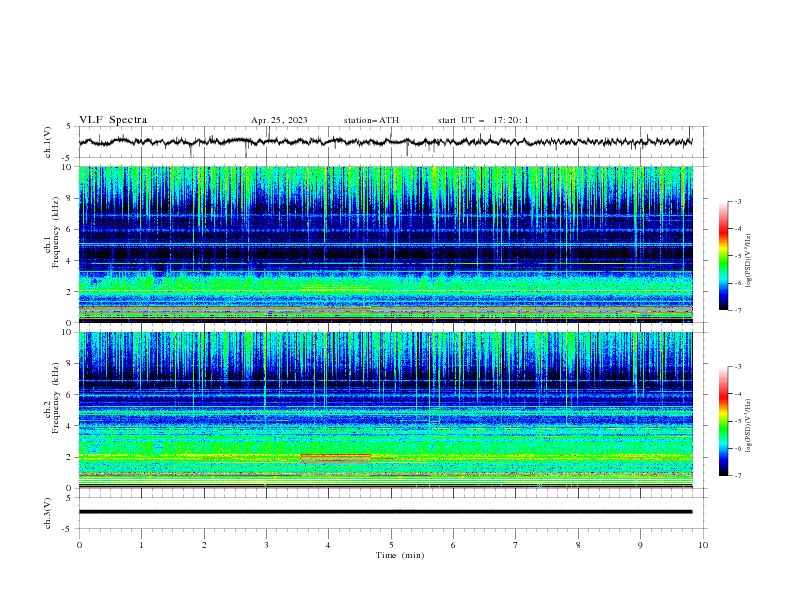Click the ch.3 flat voltage trace

(x=385, y=512)
